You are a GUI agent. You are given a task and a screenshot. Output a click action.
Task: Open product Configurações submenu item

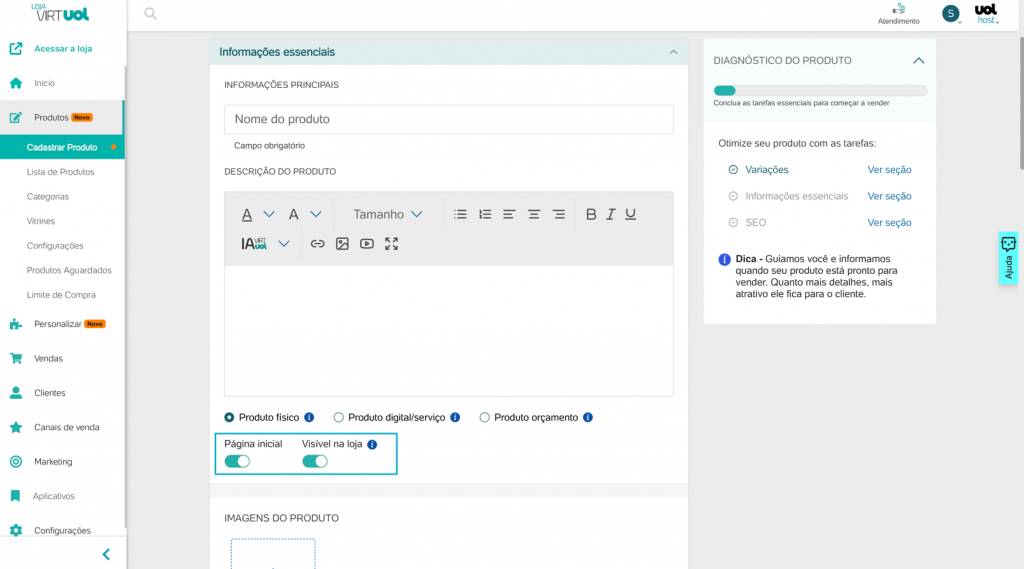55,246
